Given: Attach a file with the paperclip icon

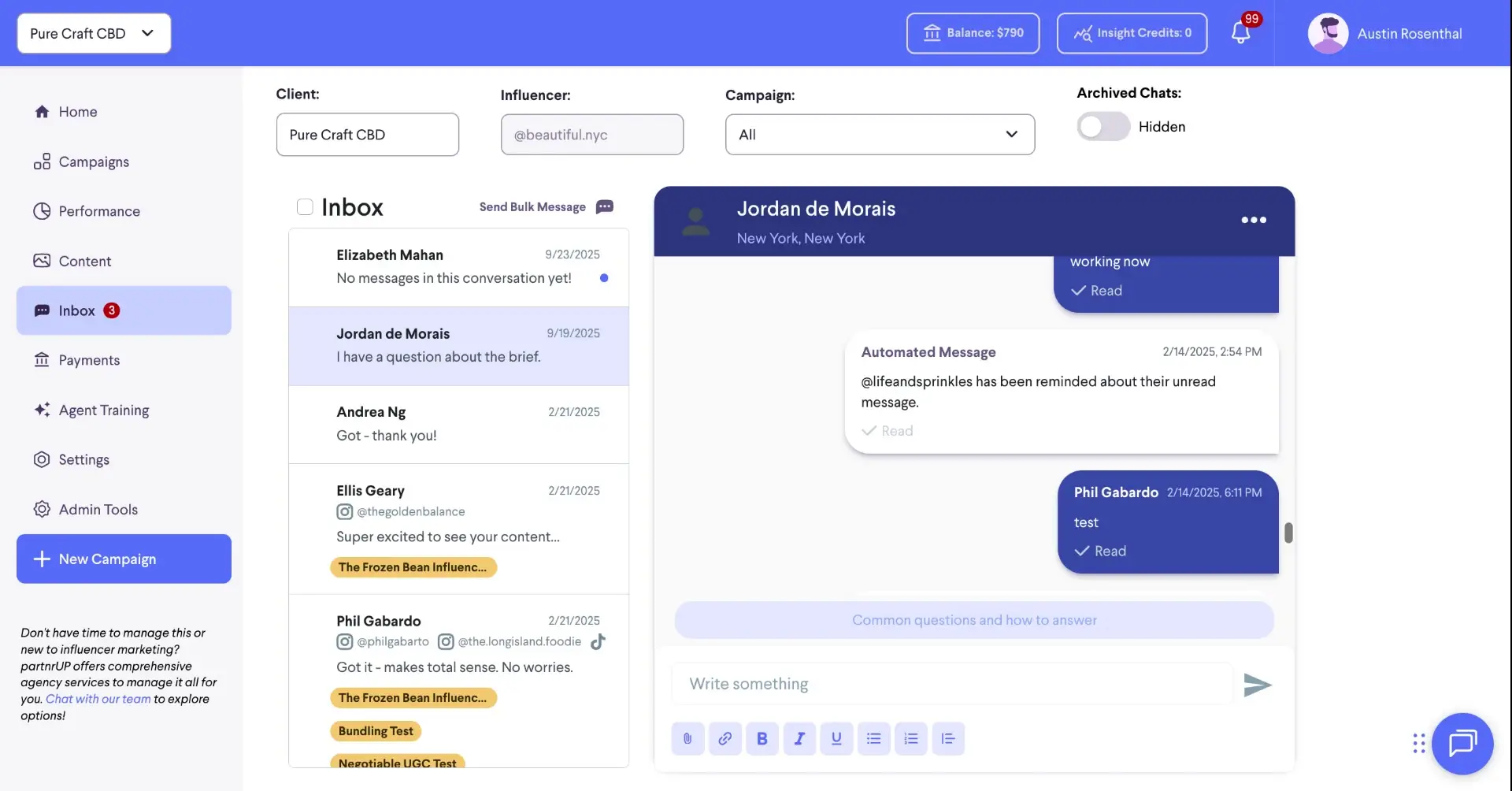Looking at the screenshot, I should (687, 738).
